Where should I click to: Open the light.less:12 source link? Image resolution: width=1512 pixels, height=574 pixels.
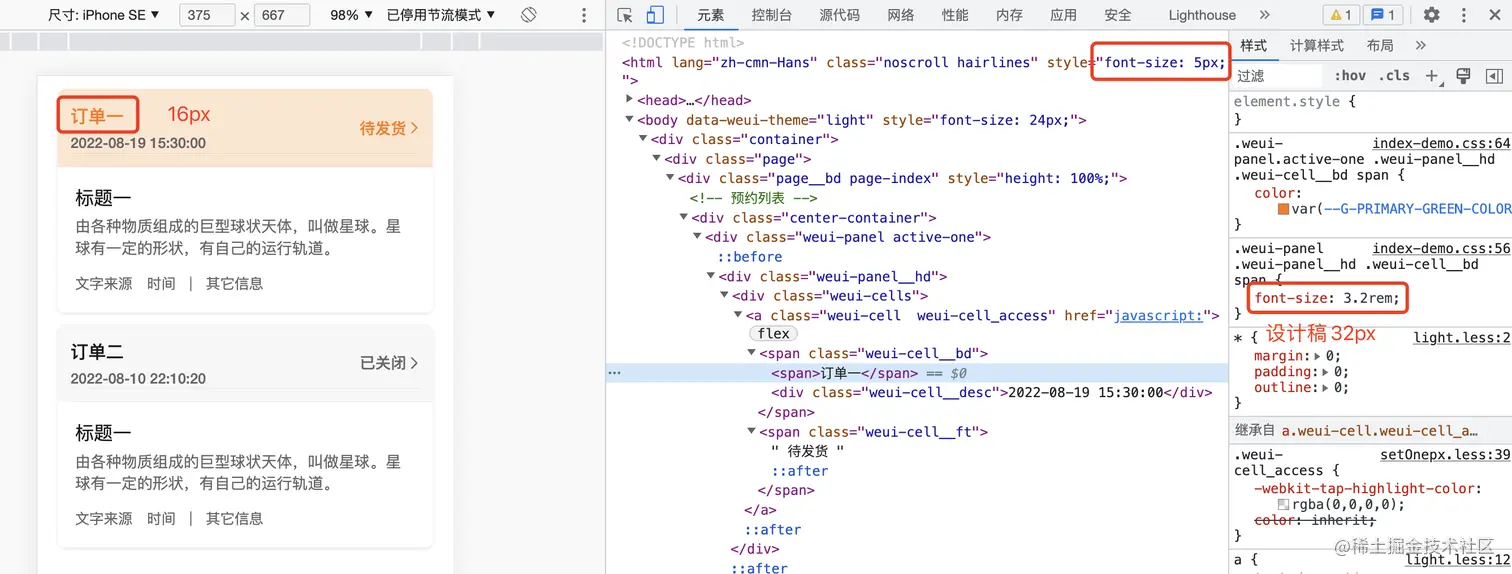1458,560
